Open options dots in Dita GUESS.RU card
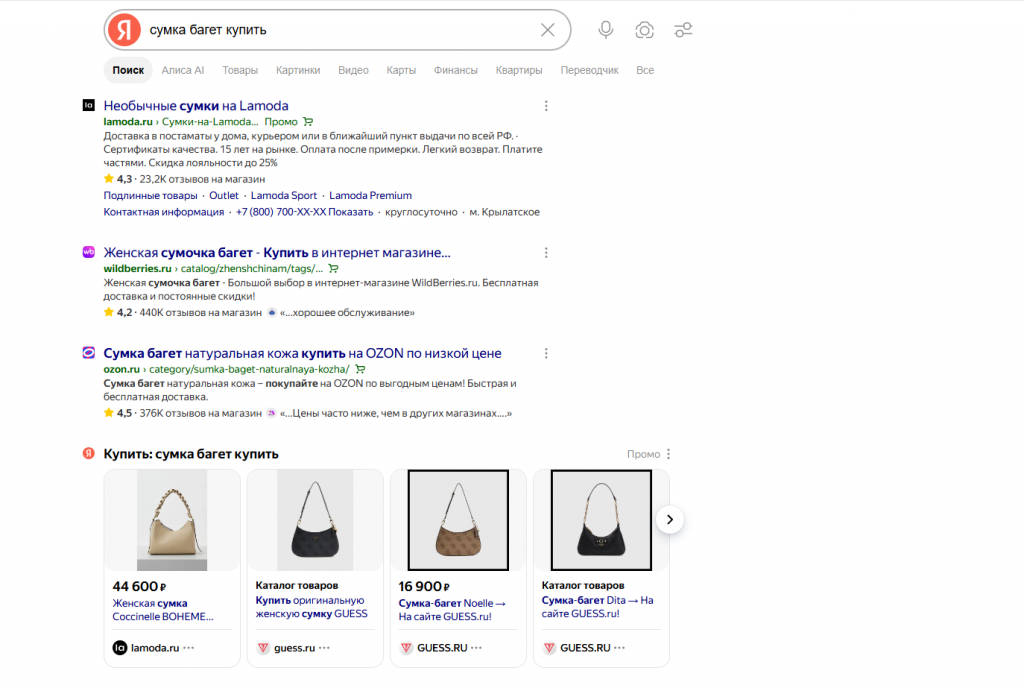The image size is (1024, 688). pyautogui.click(x=619, y=648)
